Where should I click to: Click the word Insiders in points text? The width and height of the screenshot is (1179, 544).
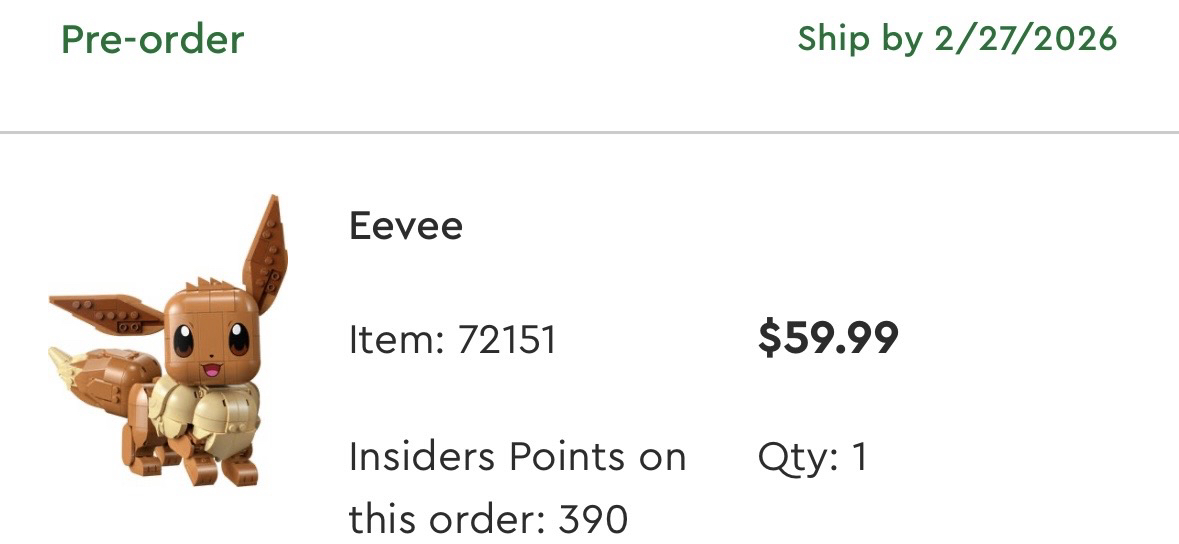pos(423,457)
